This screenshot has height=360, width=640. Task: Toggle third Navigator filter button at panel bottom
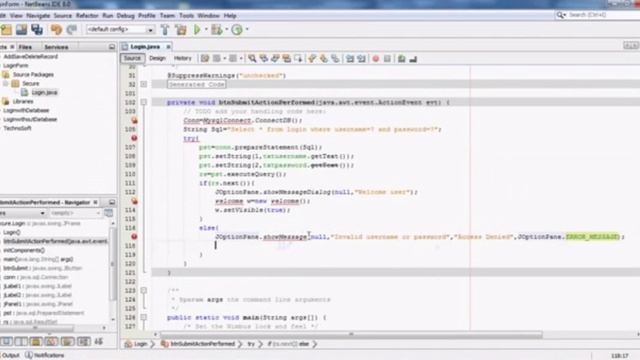click(36, 341)
